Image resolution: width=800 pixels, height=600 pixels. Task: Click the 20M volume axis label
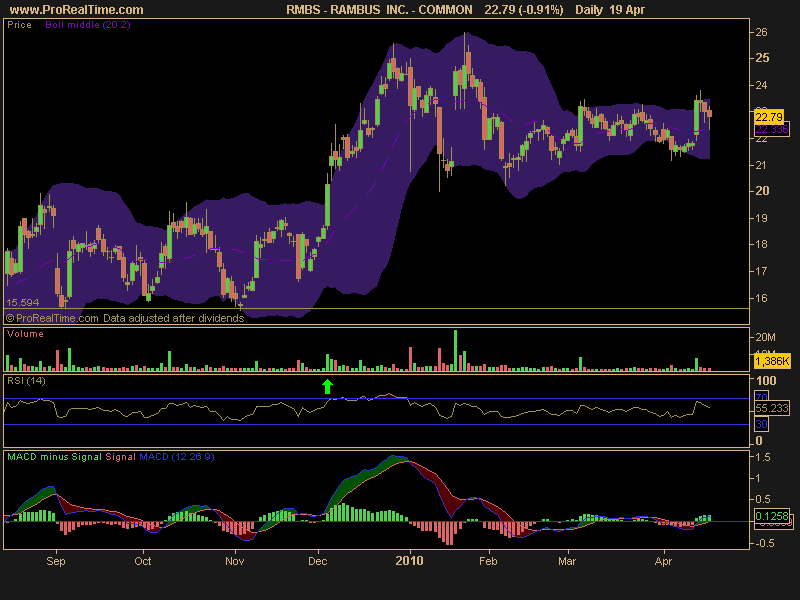(x=765, y=337)
